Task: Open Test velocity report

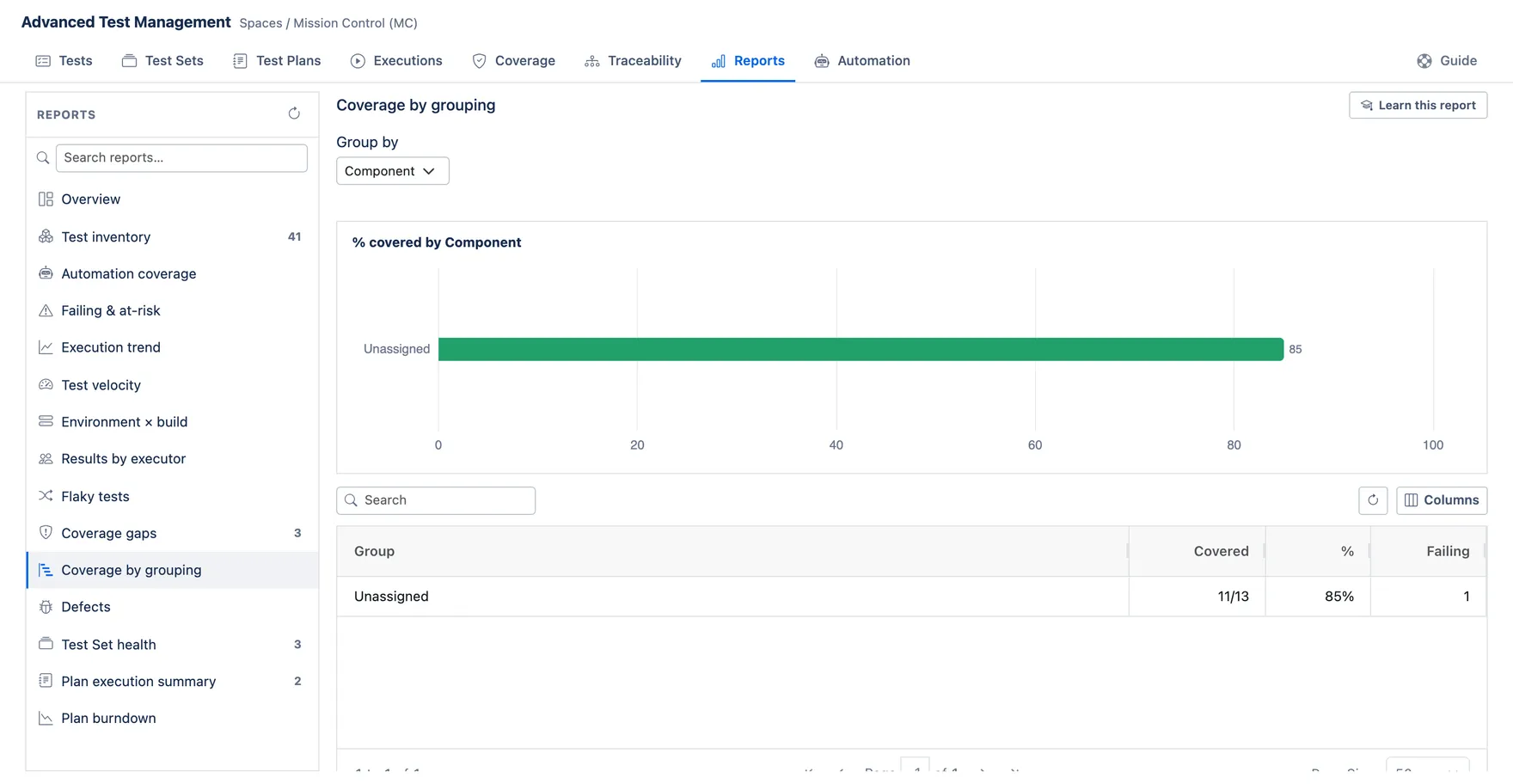Action: click(172, 385)
